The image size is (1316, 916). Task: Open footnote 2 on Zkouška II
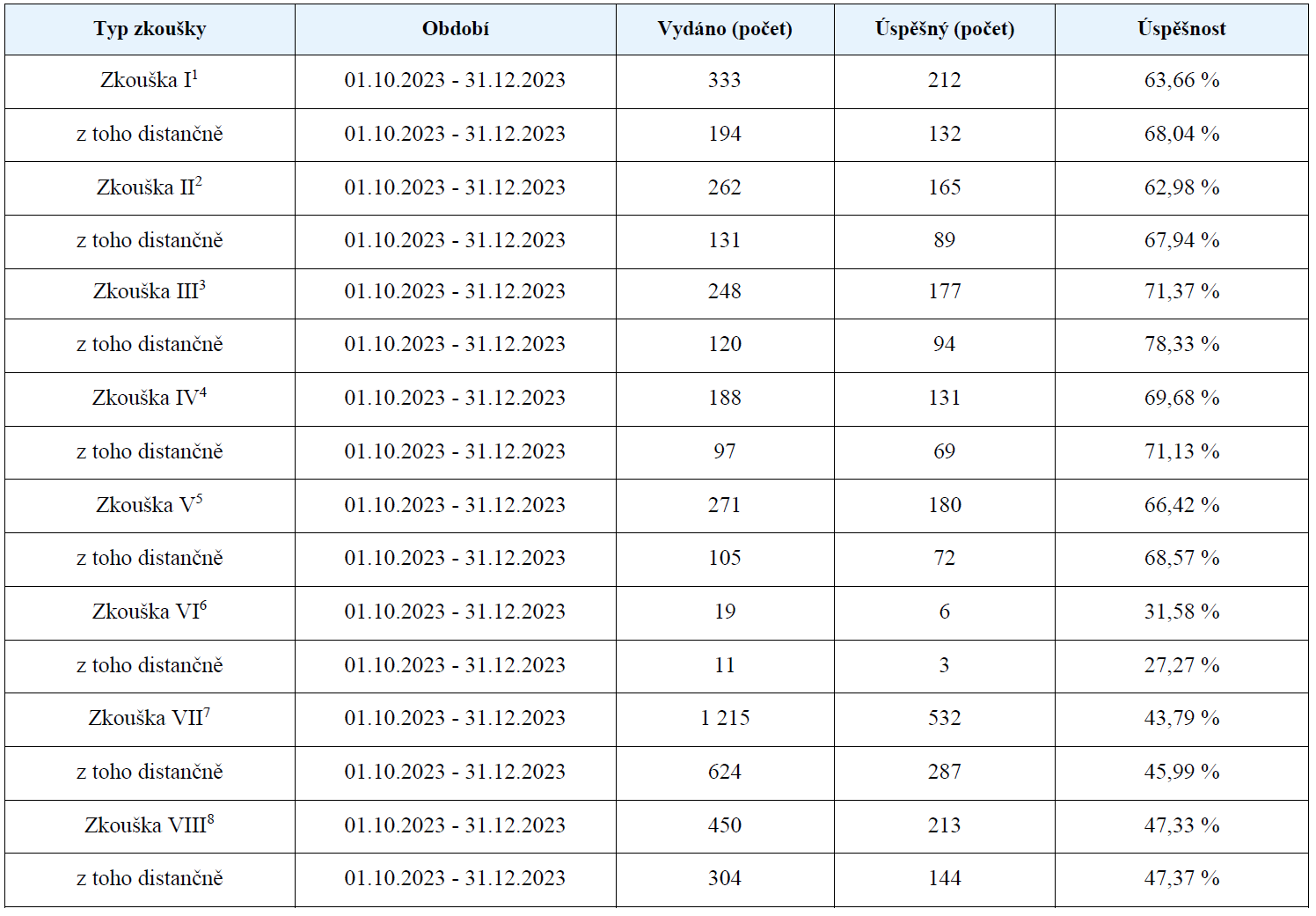point(199,182)
